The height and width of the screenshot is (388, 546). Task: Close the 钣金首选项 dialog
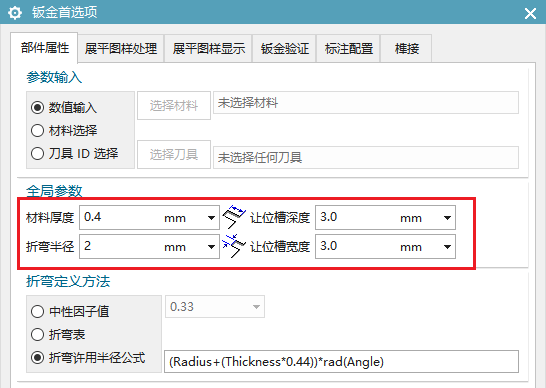[530, 14]
